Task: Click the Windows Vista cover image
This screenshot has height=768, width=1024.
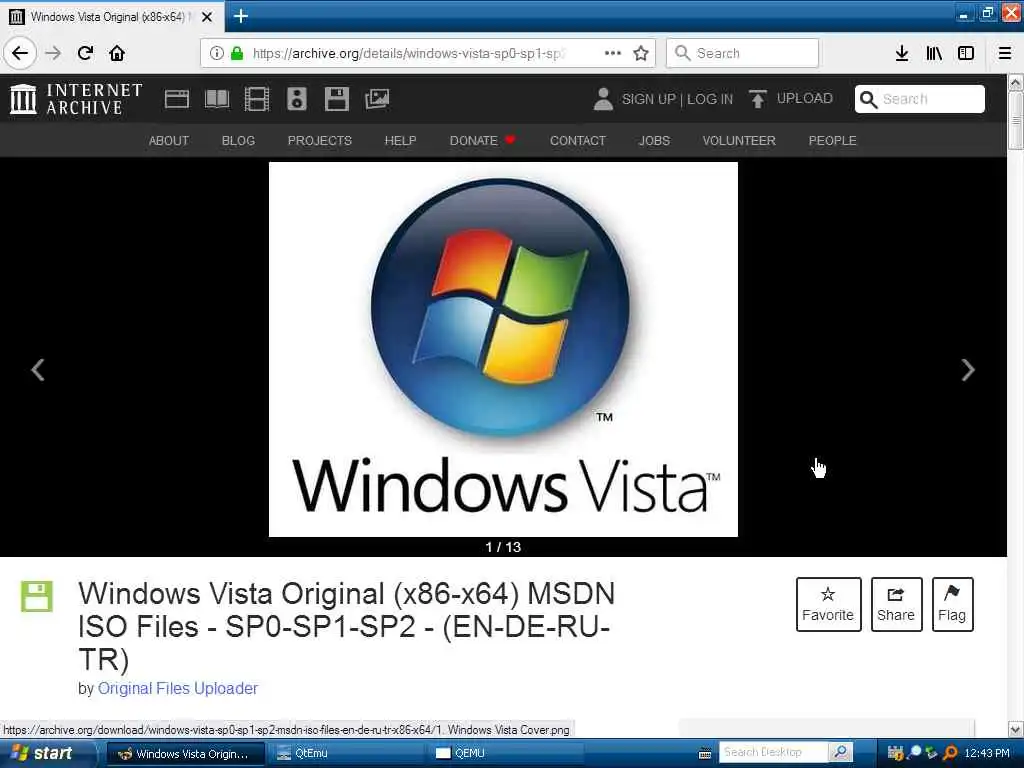Action: pyautogui.click(x=503, y=349)
